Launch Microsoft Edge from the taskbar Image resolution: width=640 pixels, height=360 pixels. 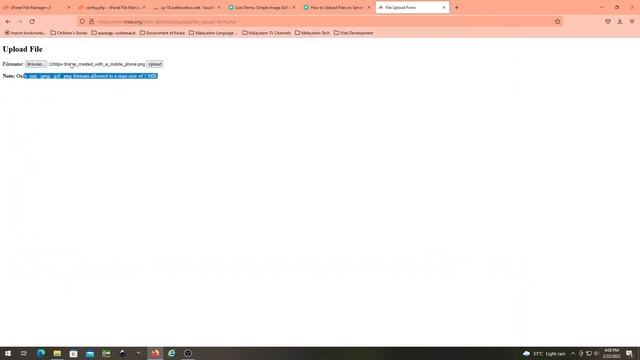(41, 353)
